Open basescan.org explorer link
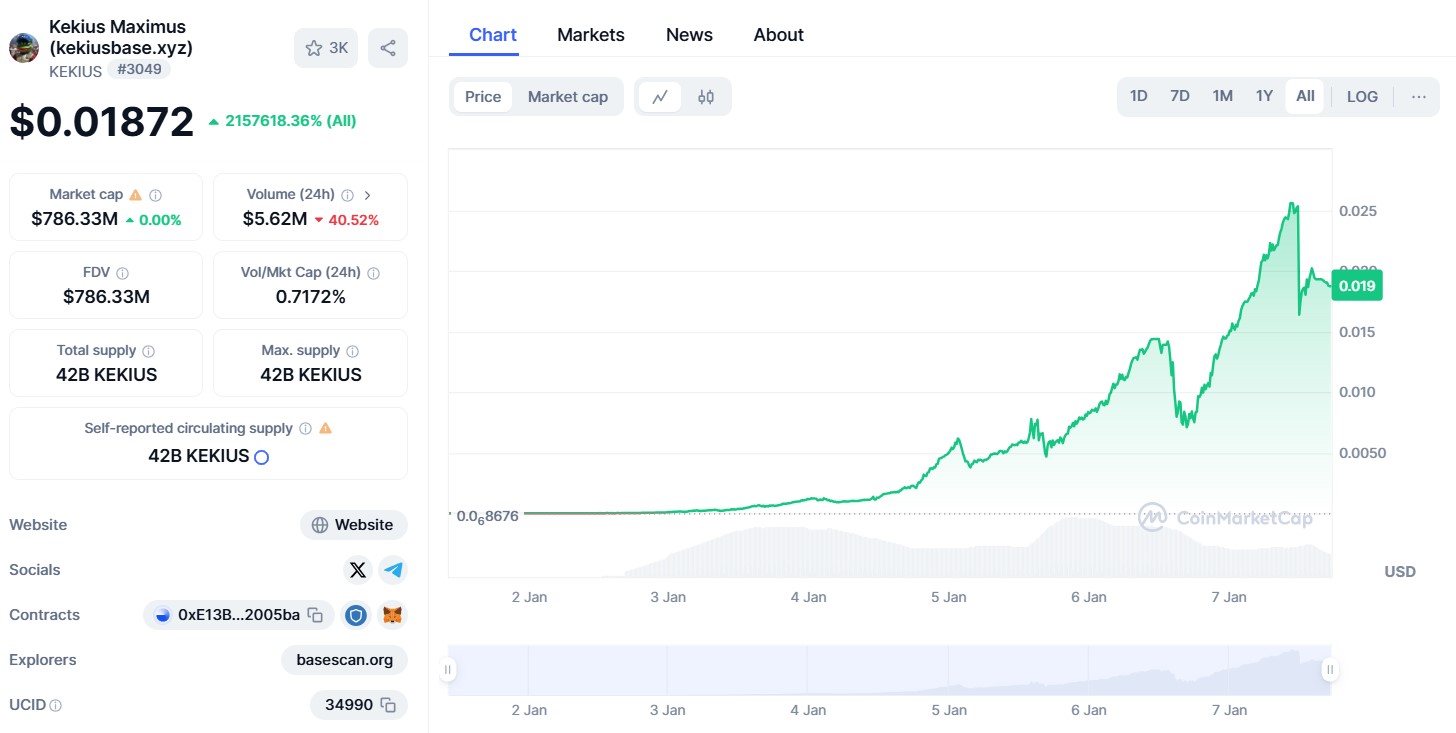This screenshot has width=1456, height=733. tap(344, 660)
